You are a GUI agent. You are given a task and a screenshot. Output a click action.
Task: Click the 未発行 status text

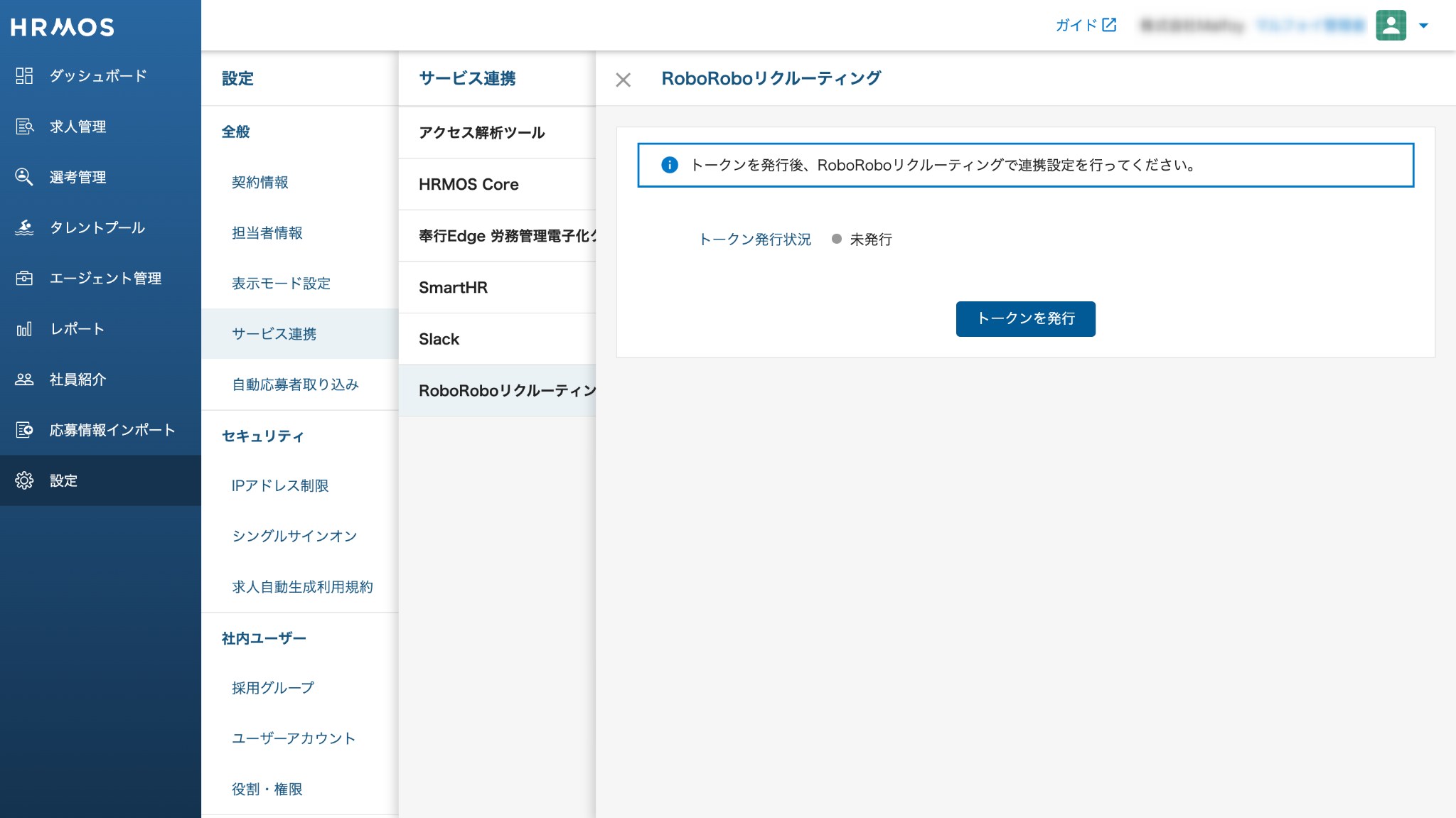(x=871, y=240)
